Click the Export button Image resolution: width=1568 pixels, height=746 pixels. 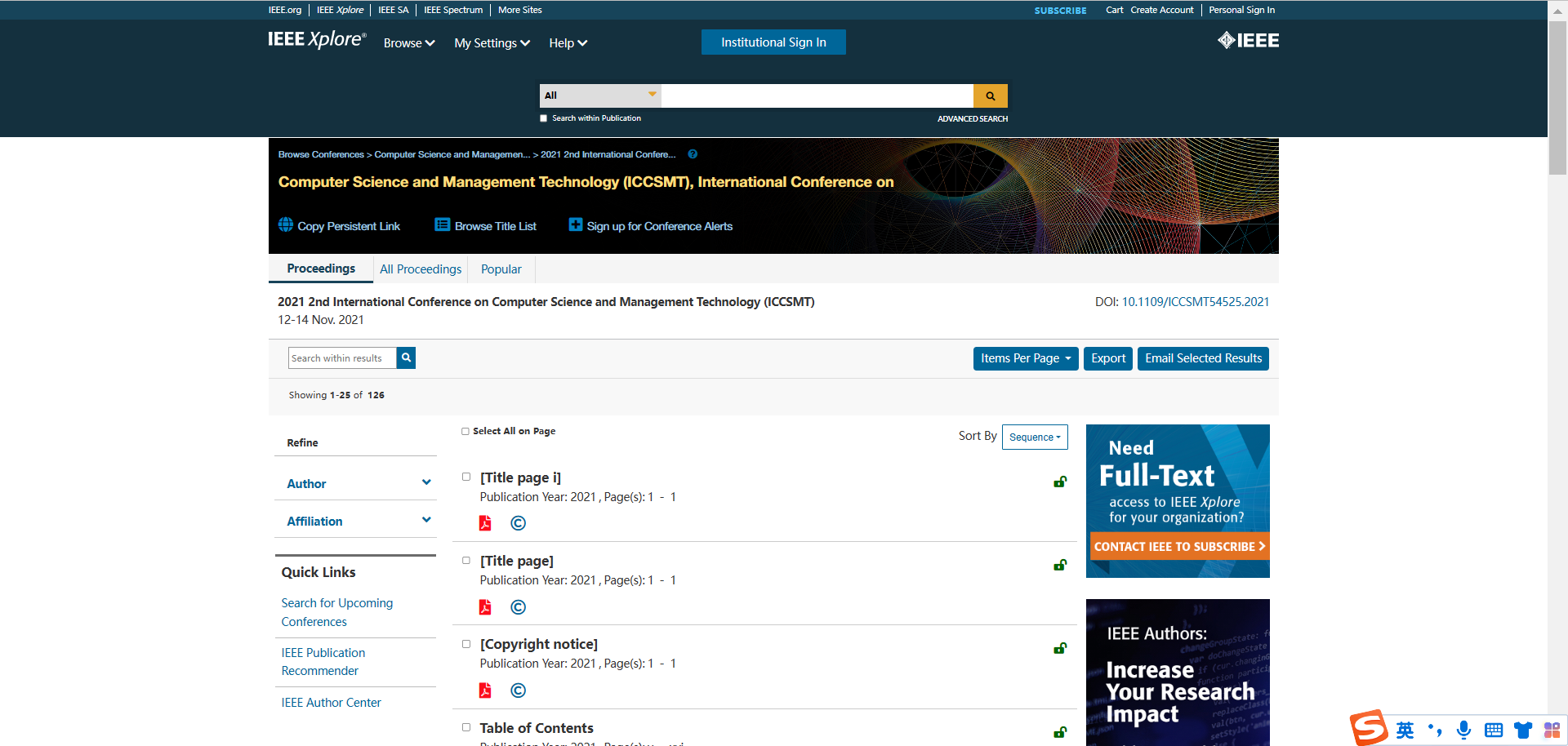[x=1108, y=358]
